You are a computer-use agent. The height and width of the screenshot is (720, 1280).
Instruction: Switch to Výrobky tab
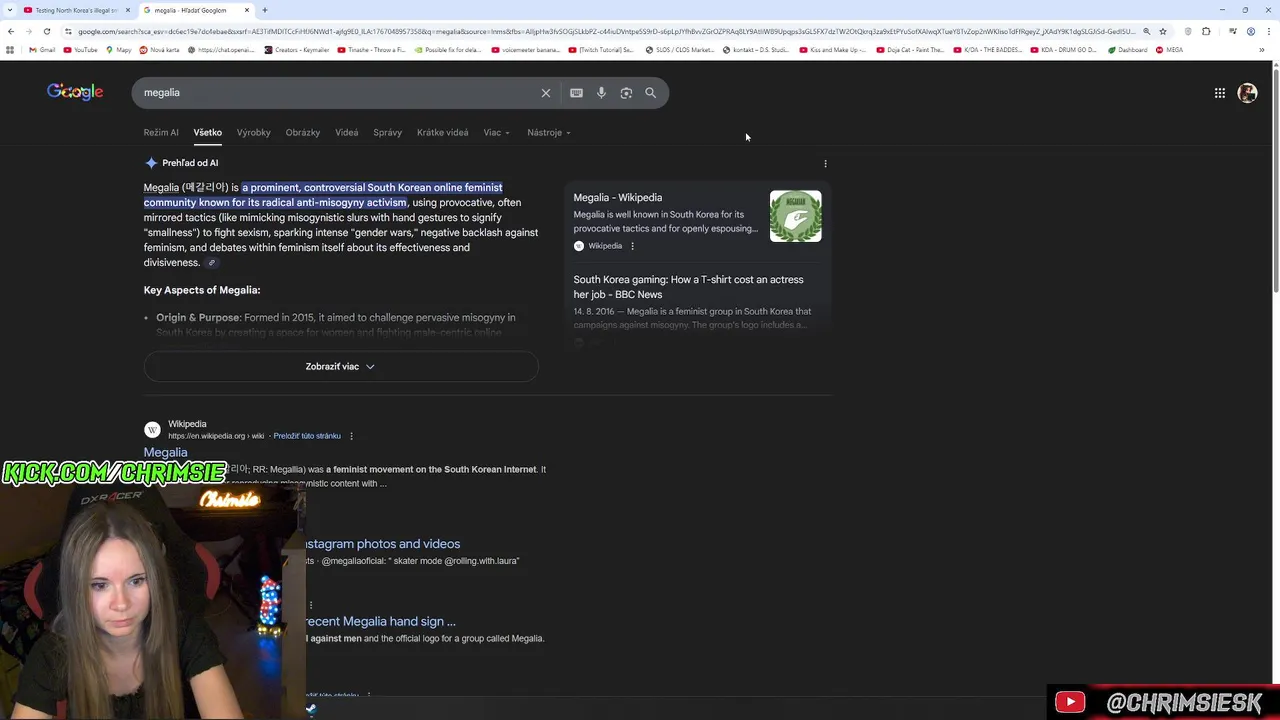pos(254,132)
